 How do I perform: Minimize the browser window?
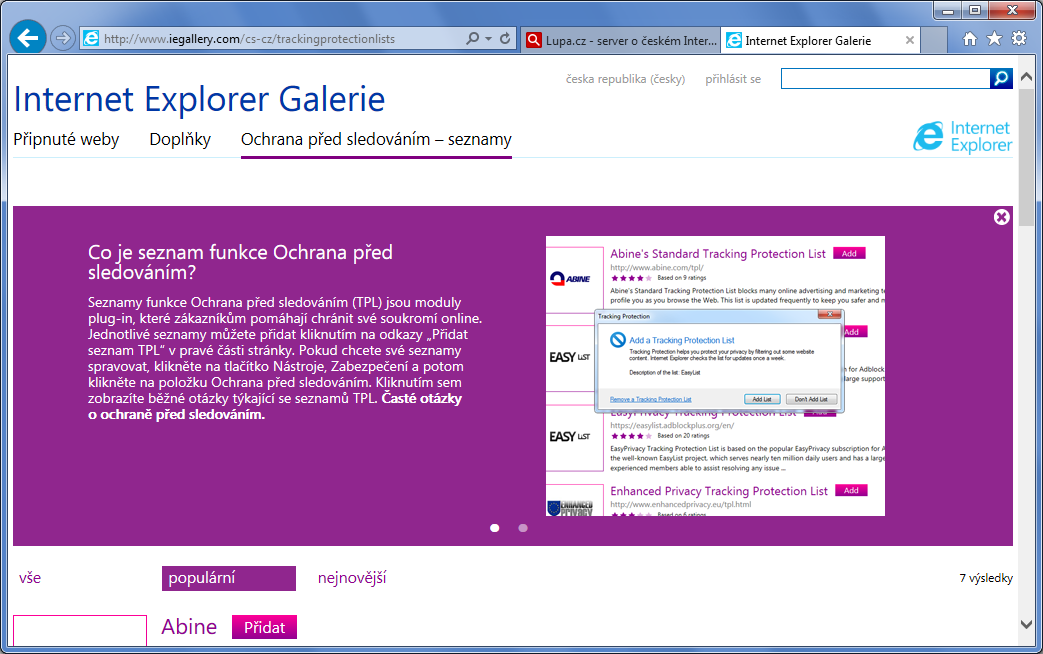pyautogui.click(x=948, y=11)
